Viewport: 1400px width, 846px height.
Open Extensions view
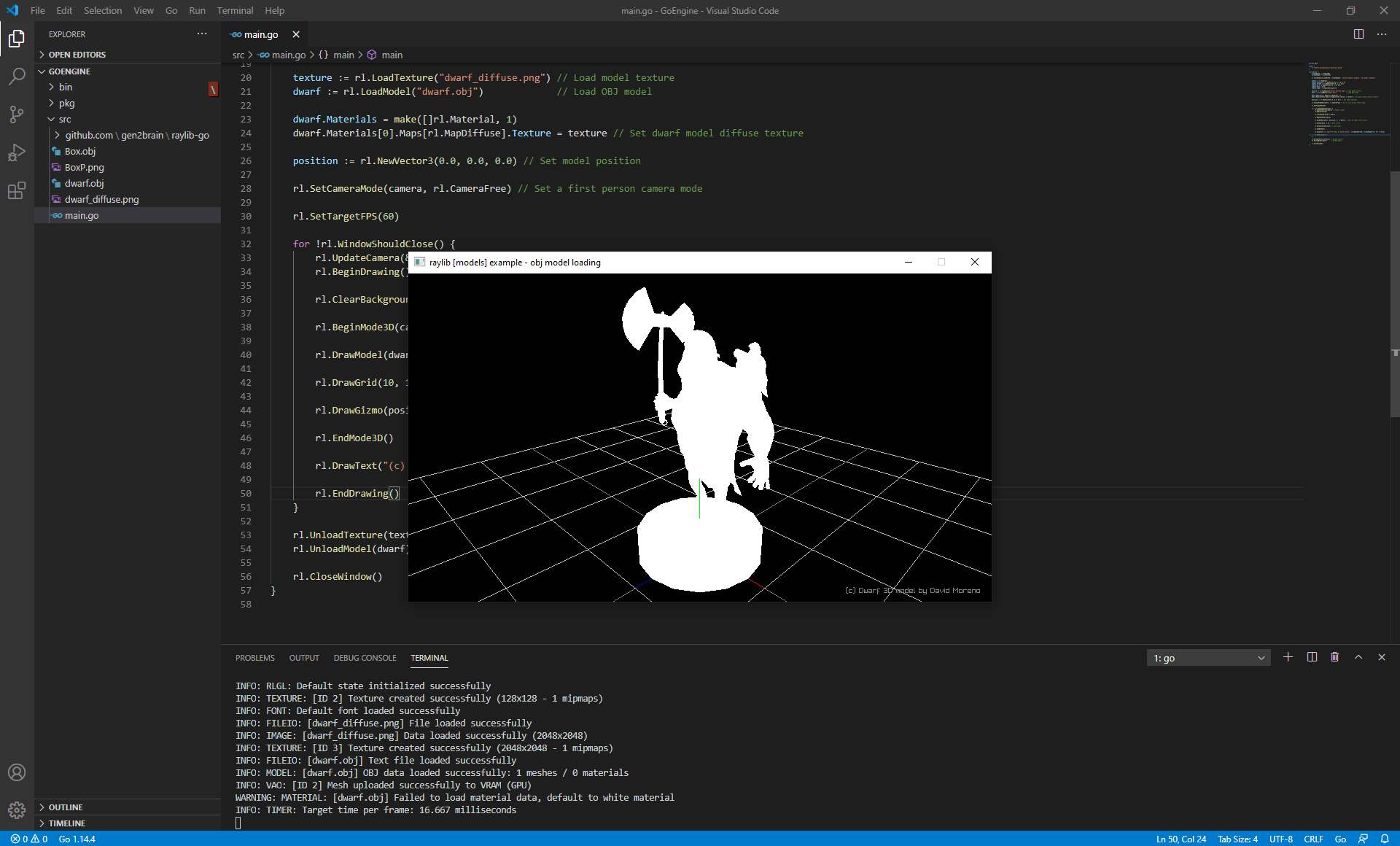coord(17,190)
